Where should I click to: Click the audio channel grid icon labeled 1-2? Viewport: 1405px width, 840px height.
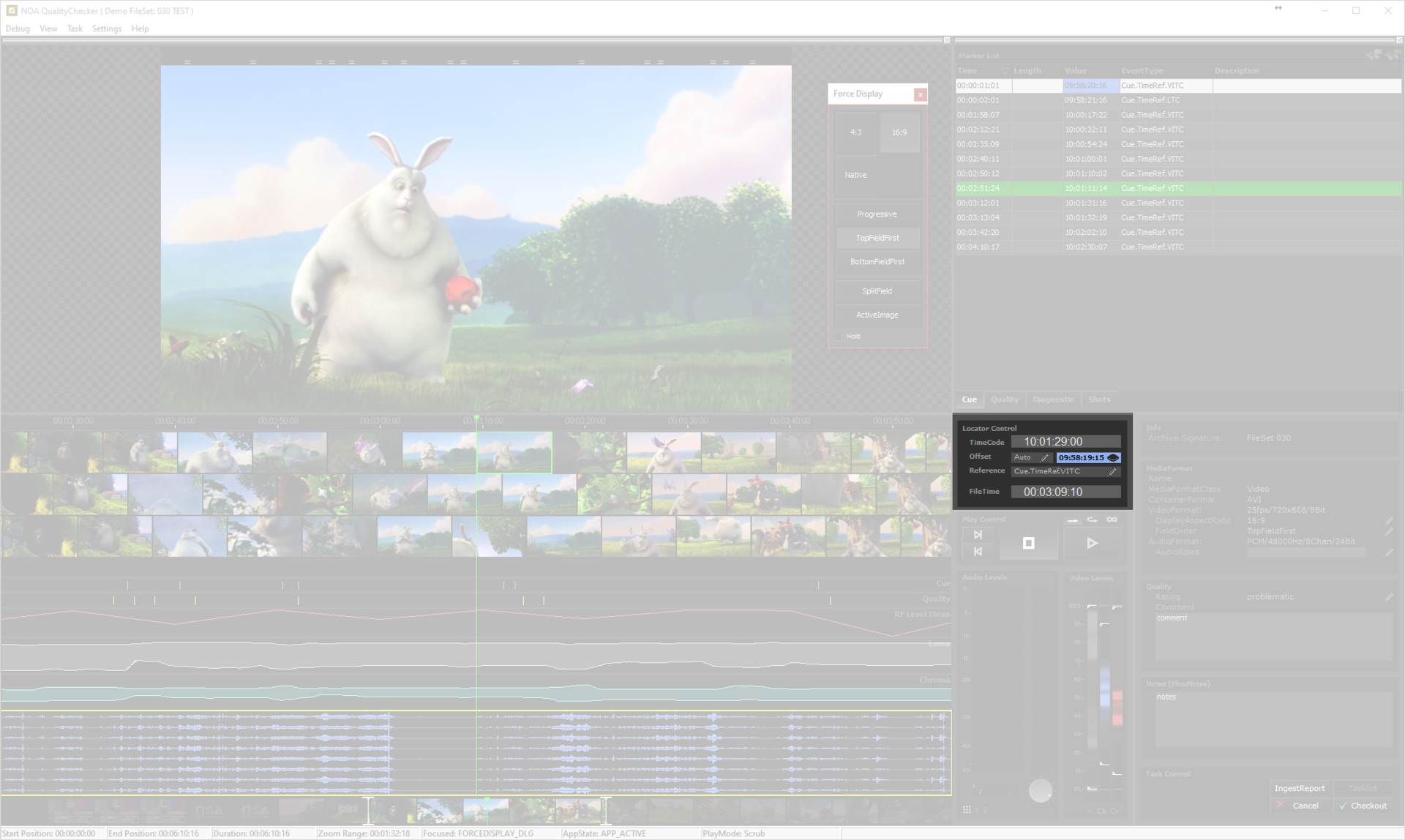(x=967, y=809)
